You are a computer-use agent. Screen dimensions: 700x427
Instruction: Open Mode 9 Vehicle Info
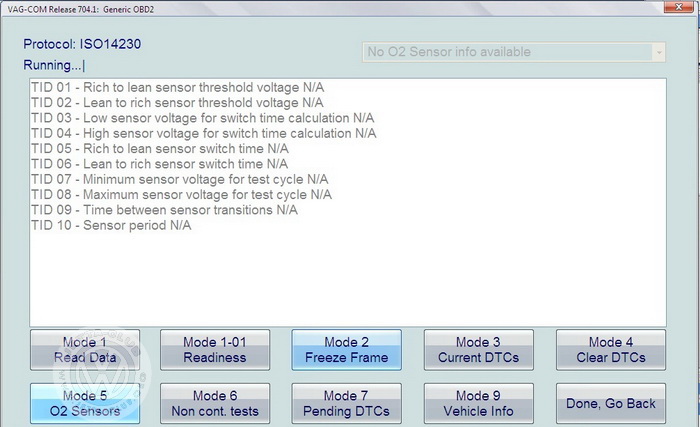point(479,403)
